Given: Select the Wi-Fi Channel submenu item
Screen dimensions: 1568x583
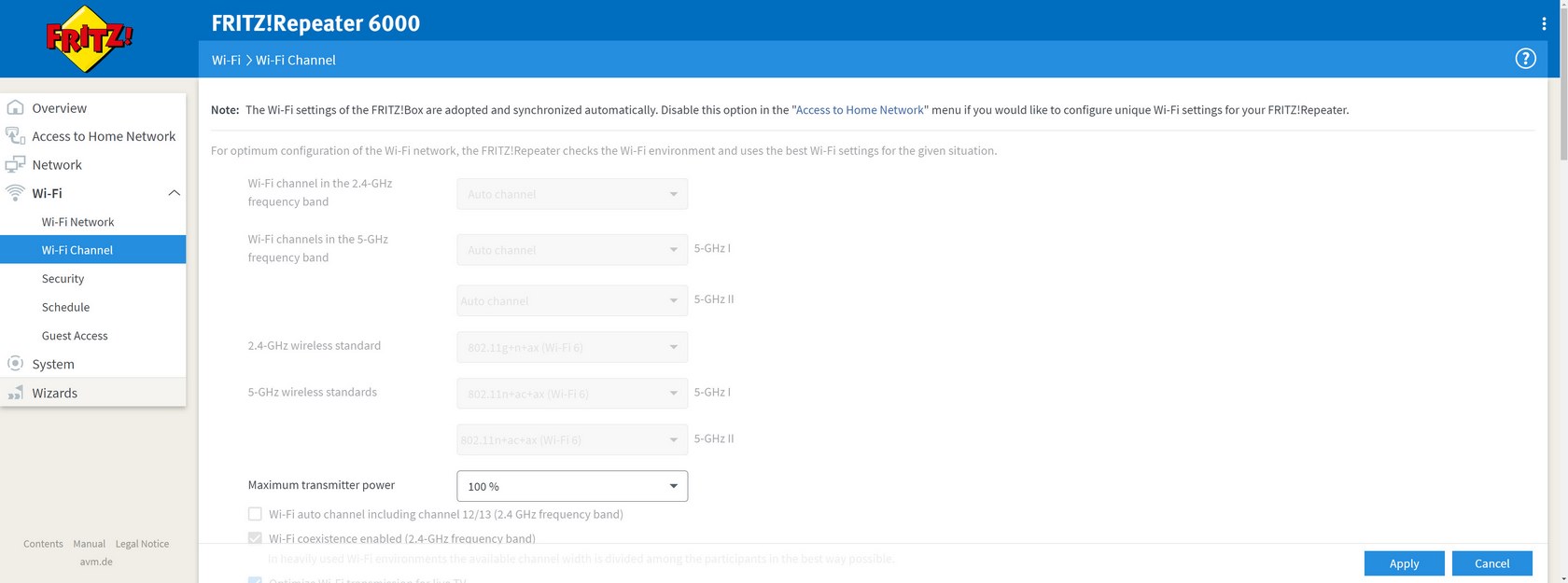Looking at the screenshot, I should (93, 250).
